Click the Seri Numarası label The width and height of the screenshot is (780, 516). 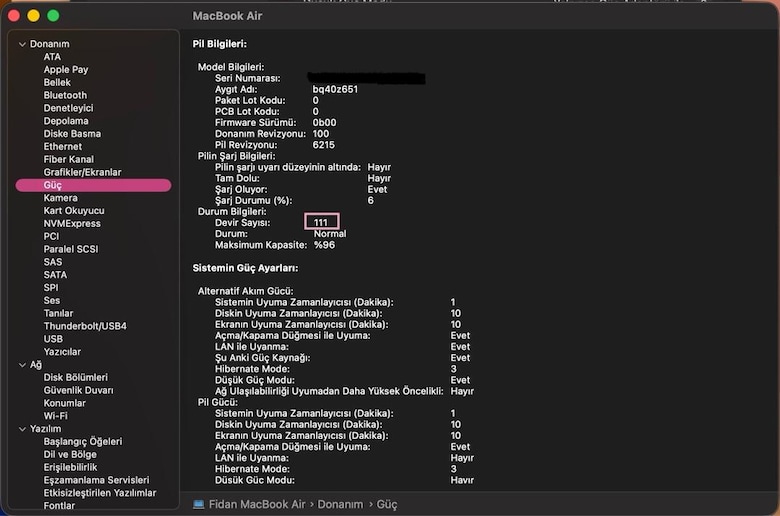tap(248, 79)
